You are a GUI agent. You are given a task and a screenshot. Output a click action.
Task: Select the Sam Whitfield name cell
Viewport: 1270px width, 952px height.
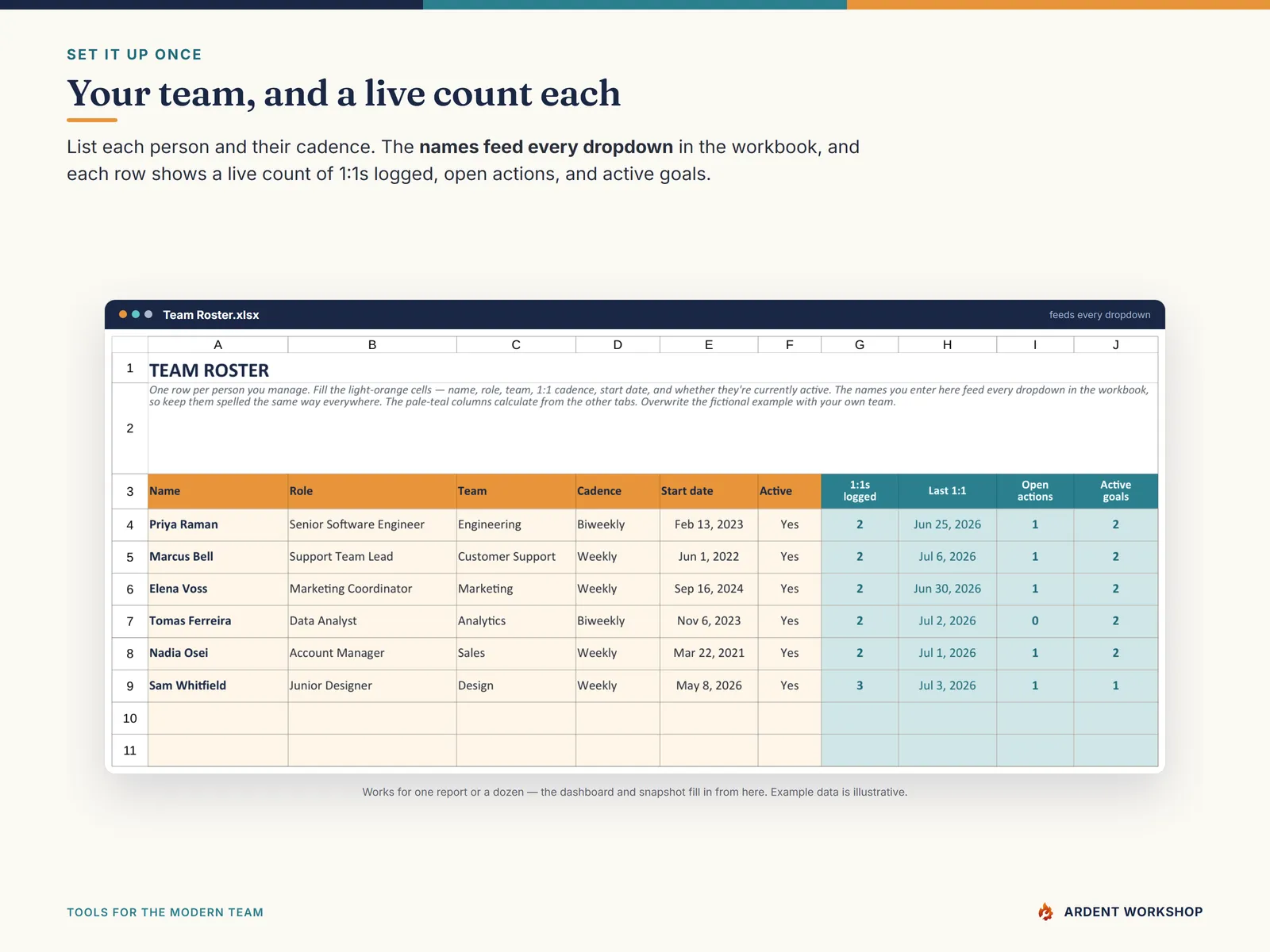click(217, 685)
